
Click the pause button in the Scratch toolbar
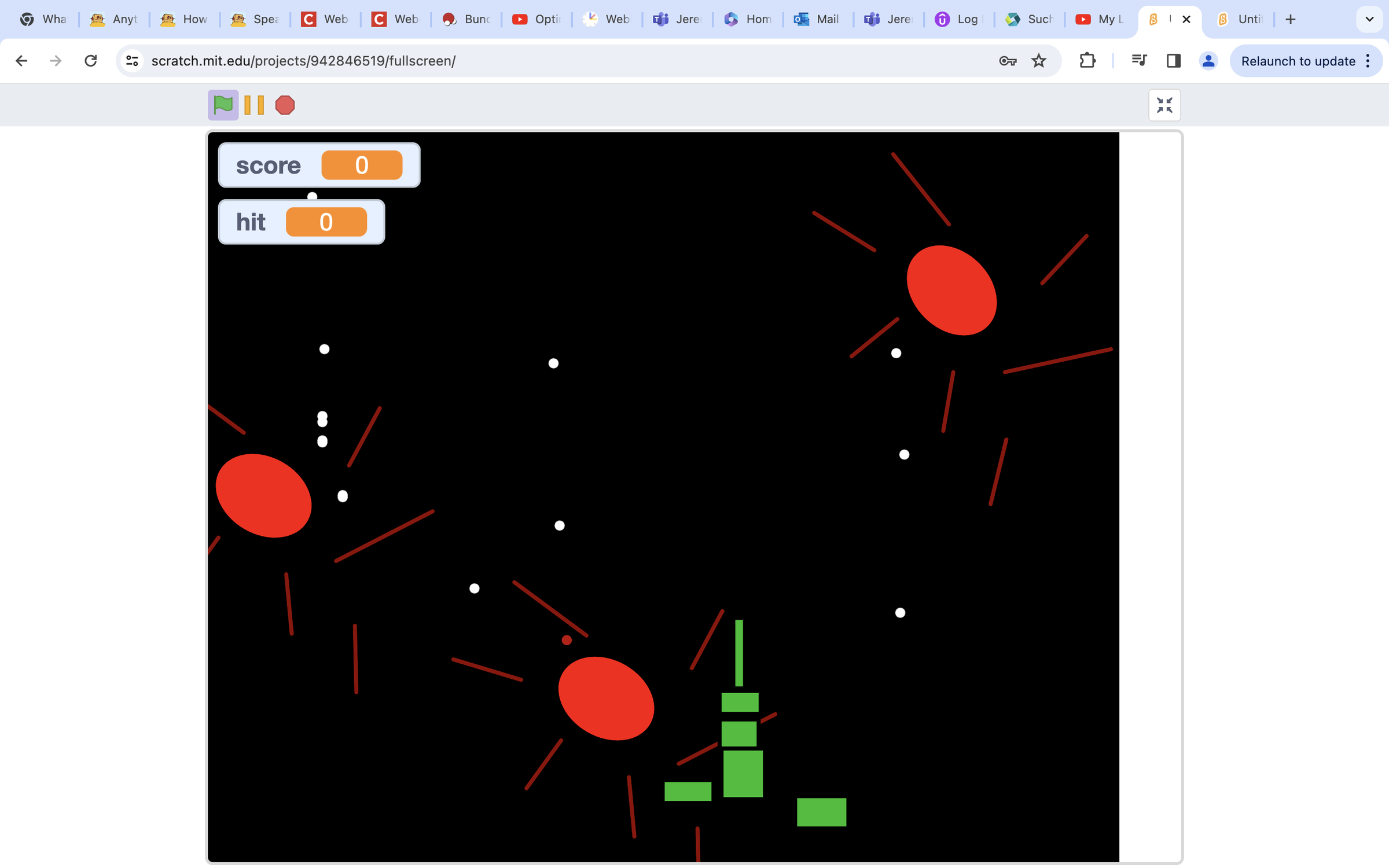coord(253,105)
